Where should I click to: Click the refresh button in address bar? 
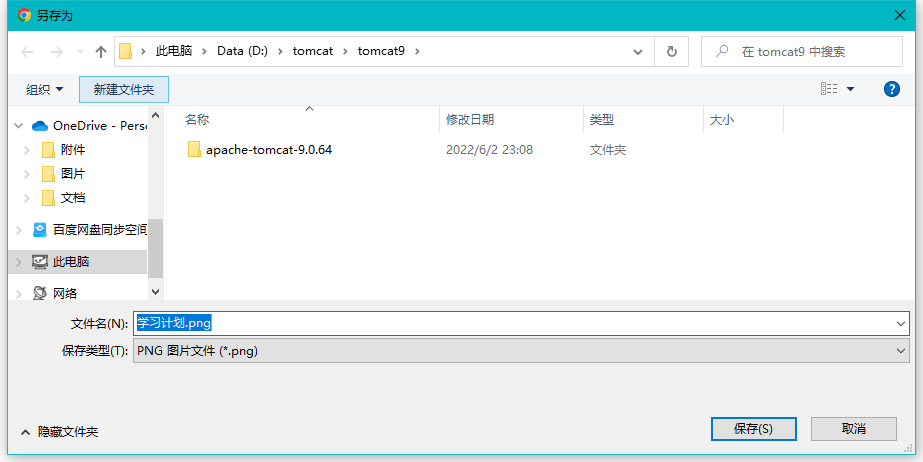671,52
